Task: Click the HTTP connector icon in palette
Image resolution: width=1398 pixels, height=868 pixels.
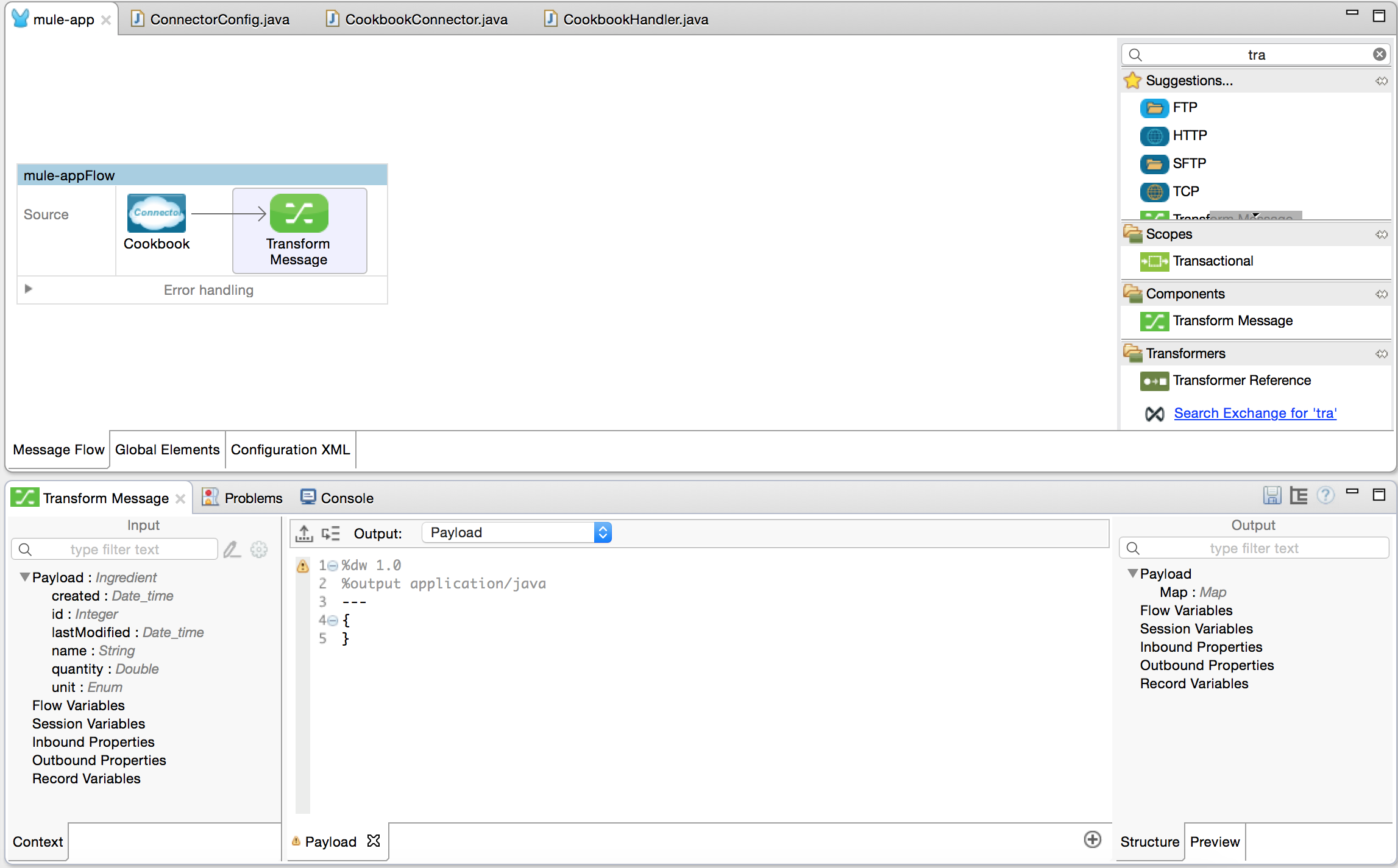Action: pyautogui.click(x=1154, y=133)
